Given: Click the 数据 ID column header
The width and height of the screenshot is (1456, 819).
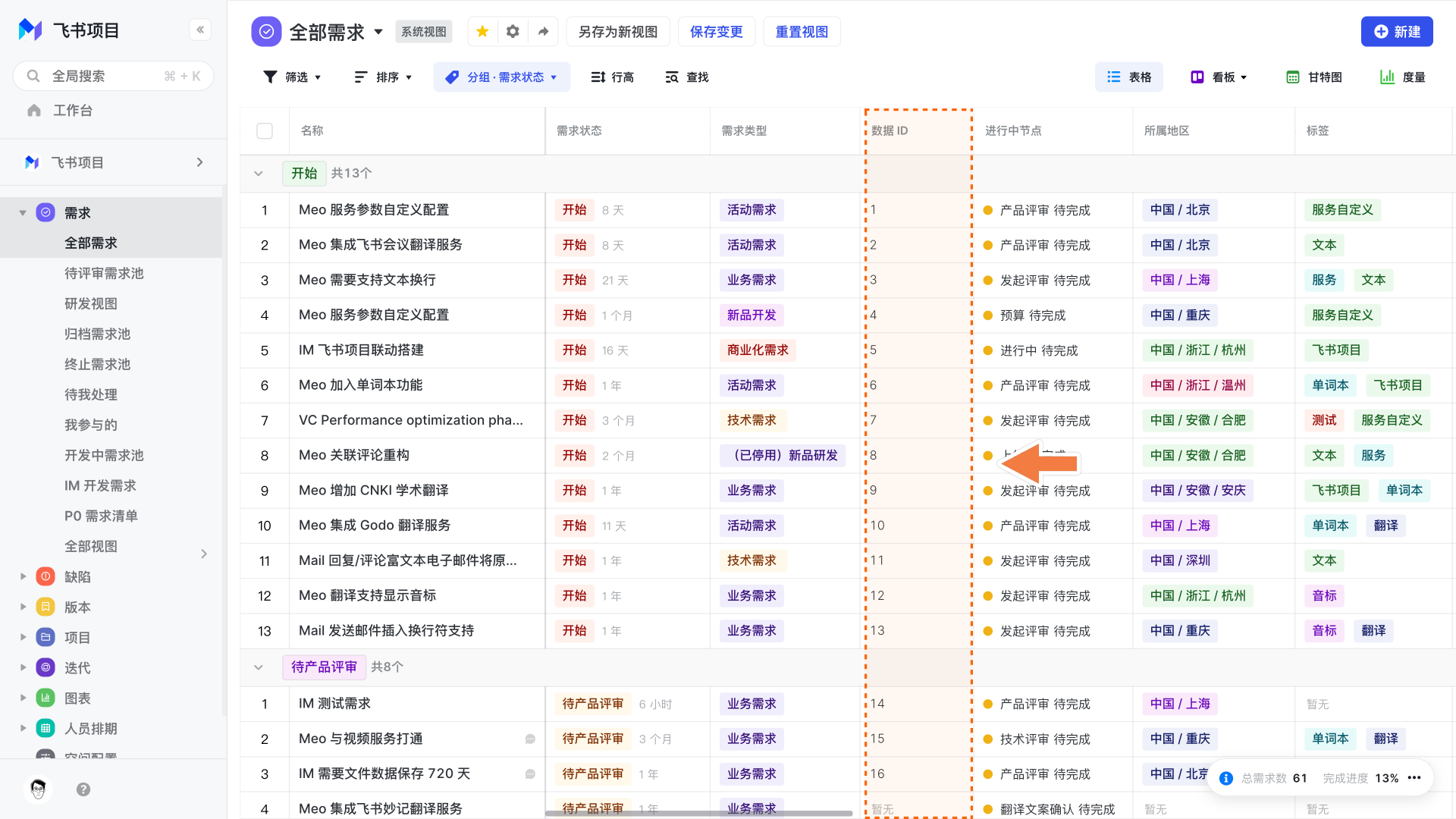Looking at the screenshot, I should 918,131.
